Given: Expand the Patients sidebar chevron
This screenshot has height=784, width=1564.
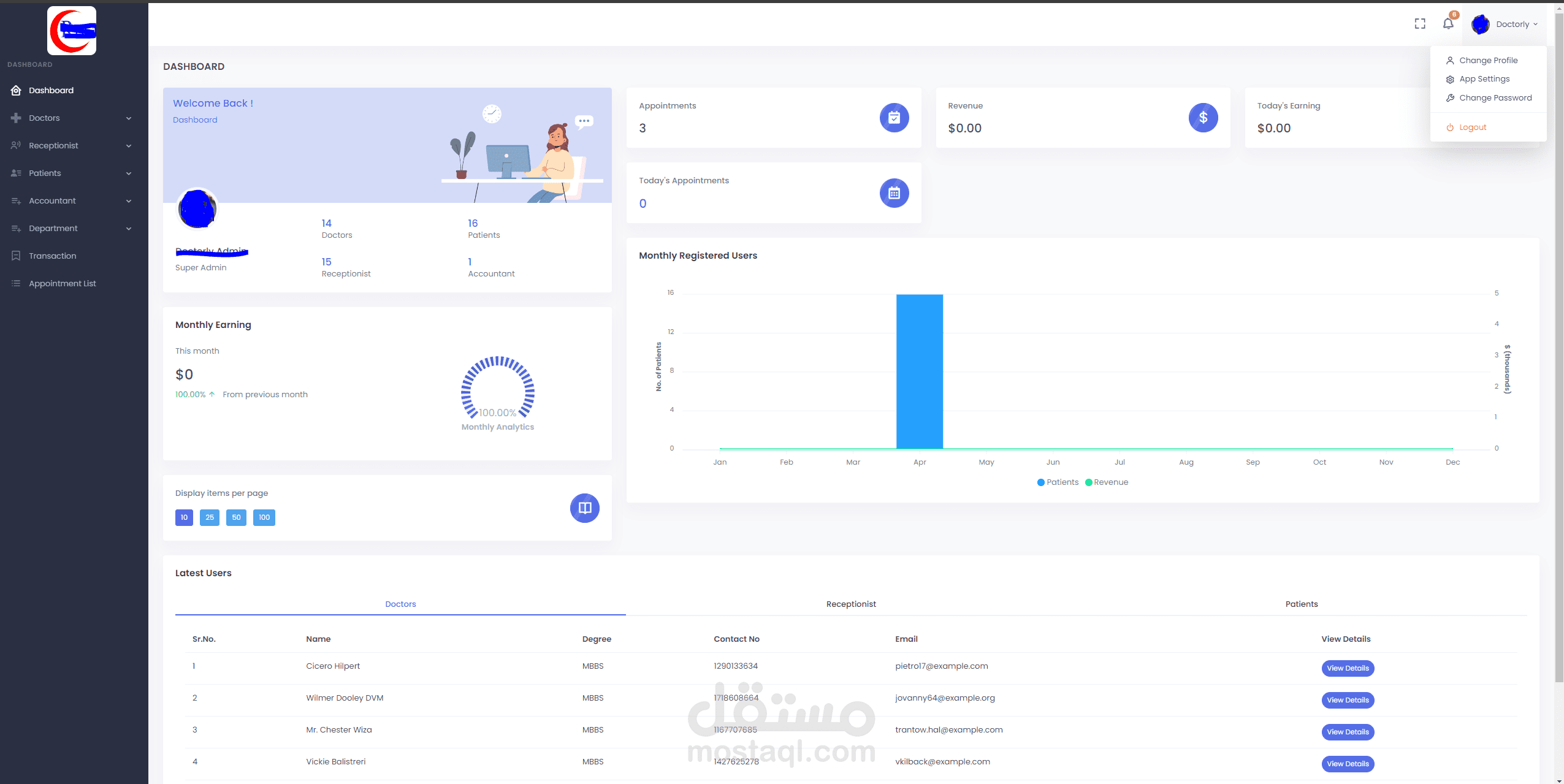Looking at the screenshot, I should (x=129, y=173).
